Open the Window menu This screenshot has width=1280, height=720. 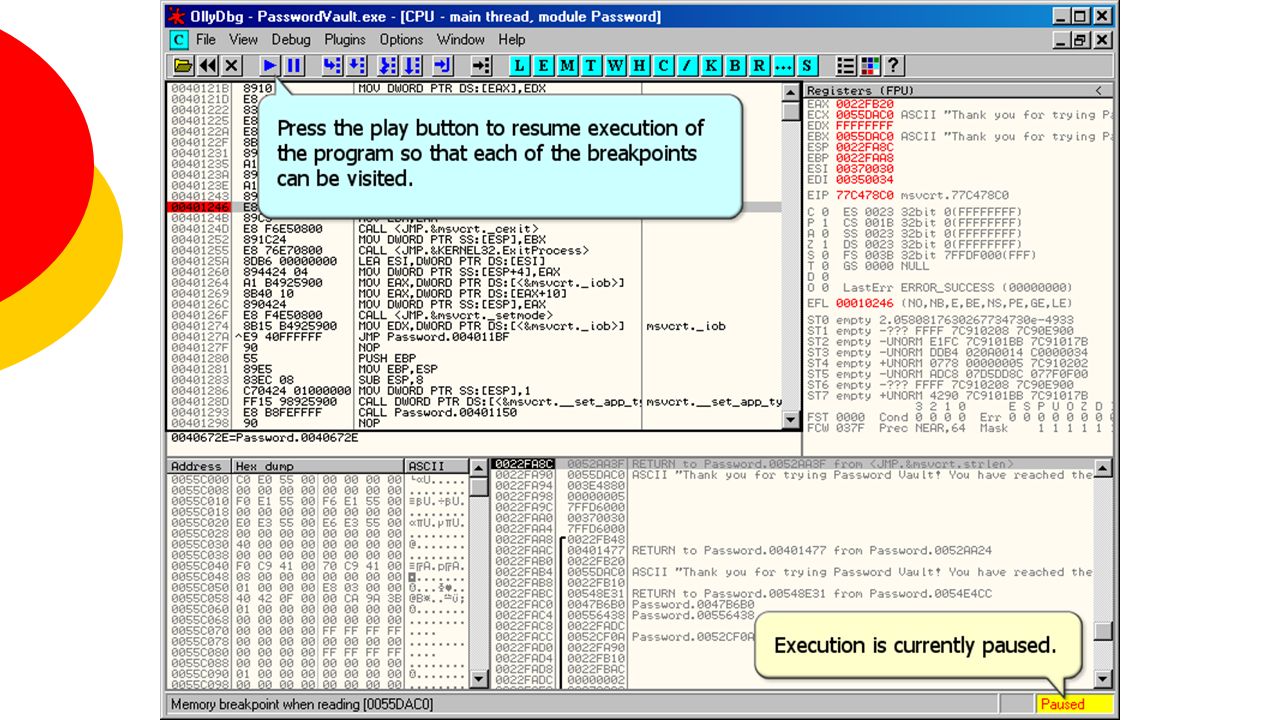point(461,40)
